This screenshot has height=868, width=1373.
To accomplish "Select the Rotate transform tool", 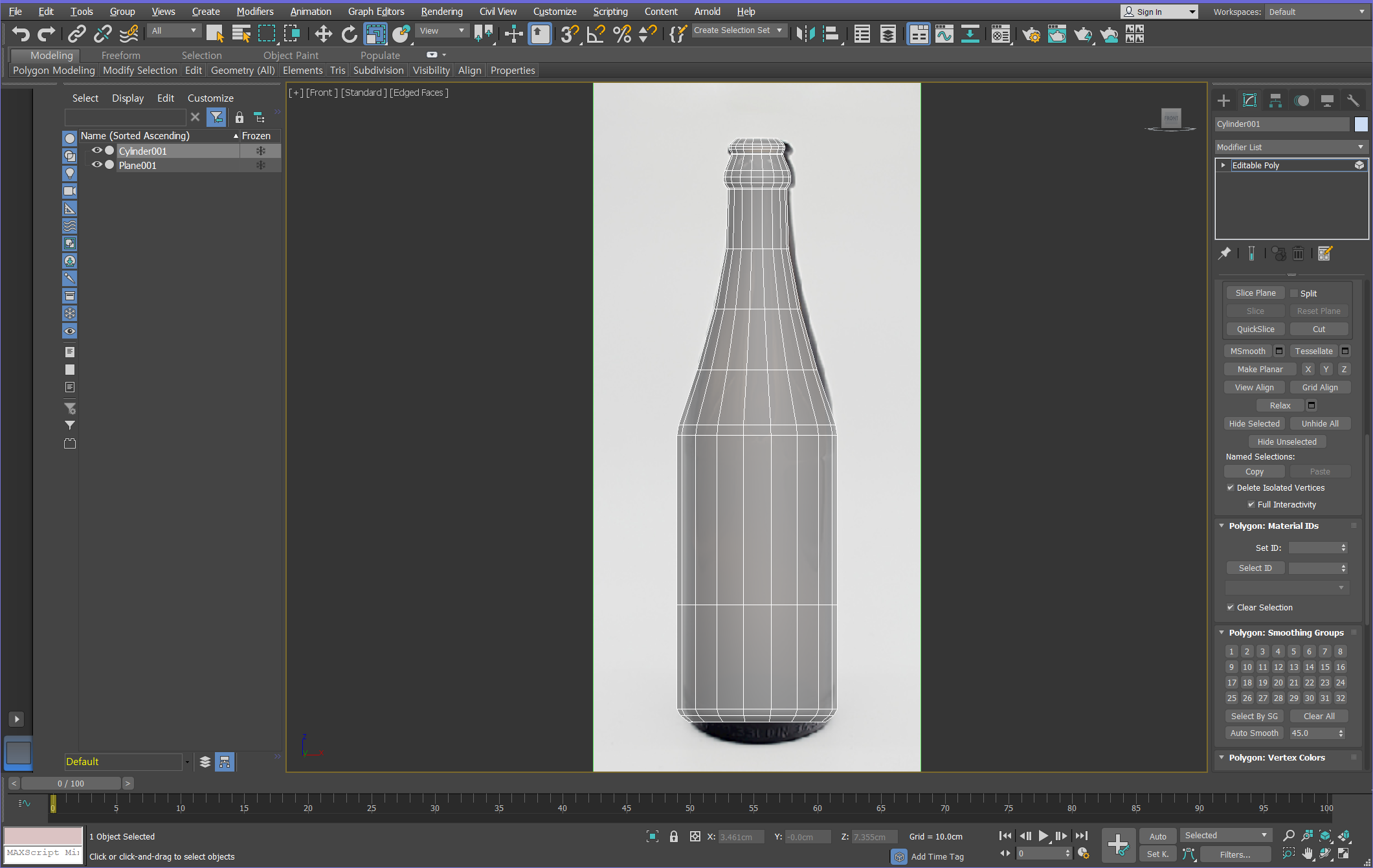I will point(349,34).
